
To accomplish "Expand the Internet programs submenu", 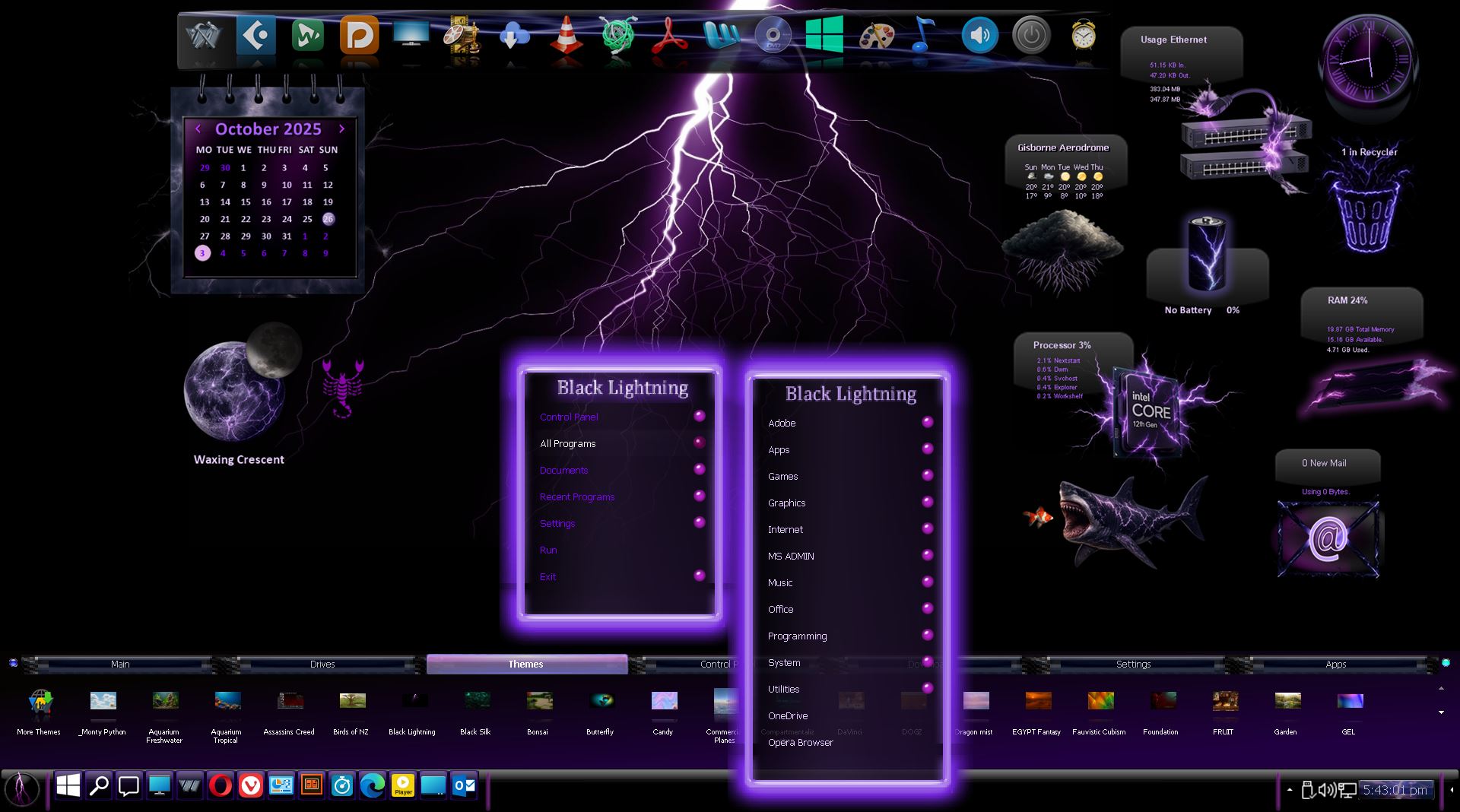I will click(786, 529).
